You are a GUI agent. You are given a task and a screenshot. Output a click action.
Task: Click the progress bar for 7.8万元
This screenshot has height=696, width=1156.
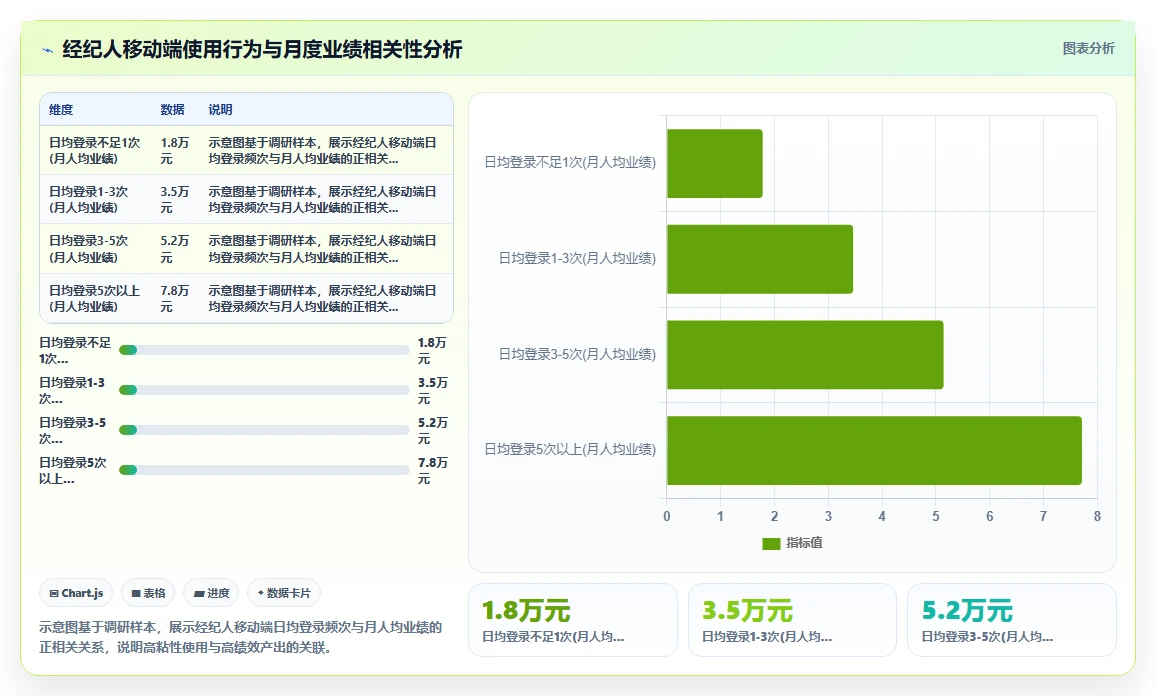264,470
